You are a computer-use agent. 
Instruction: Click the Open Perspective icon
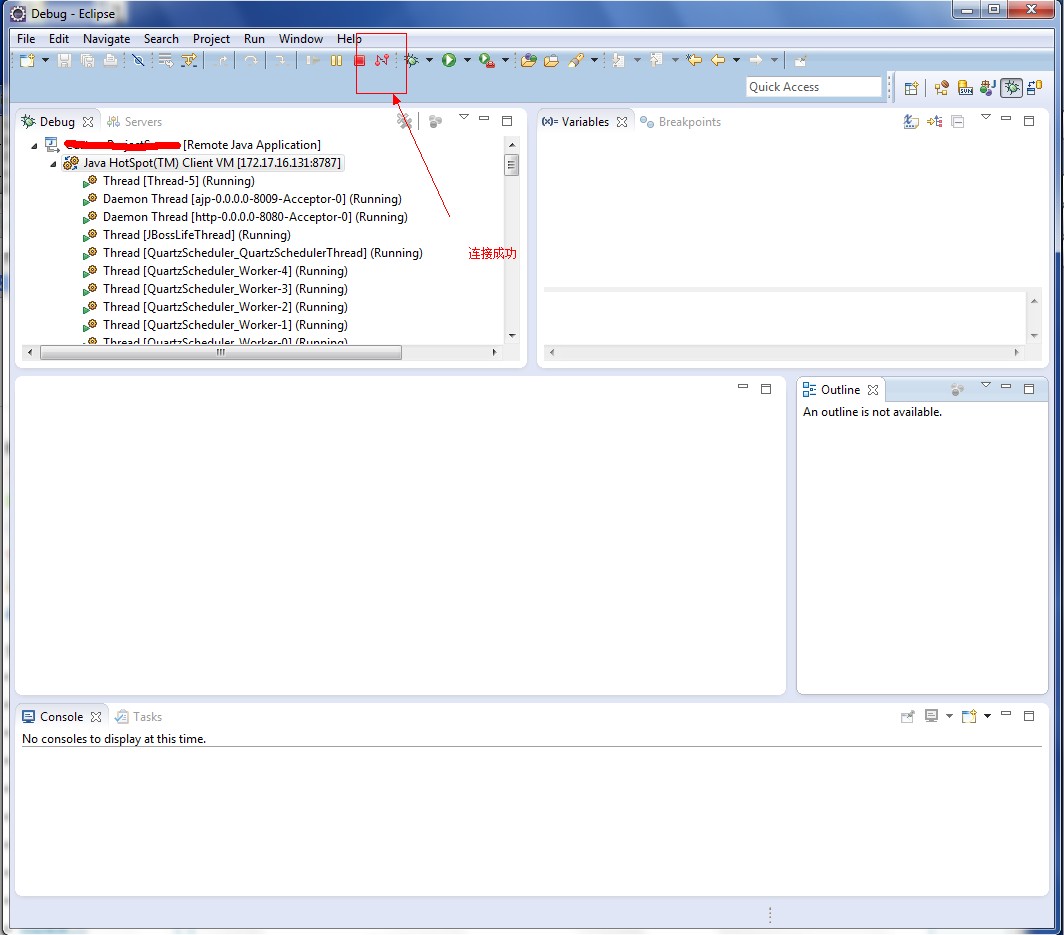911,88
